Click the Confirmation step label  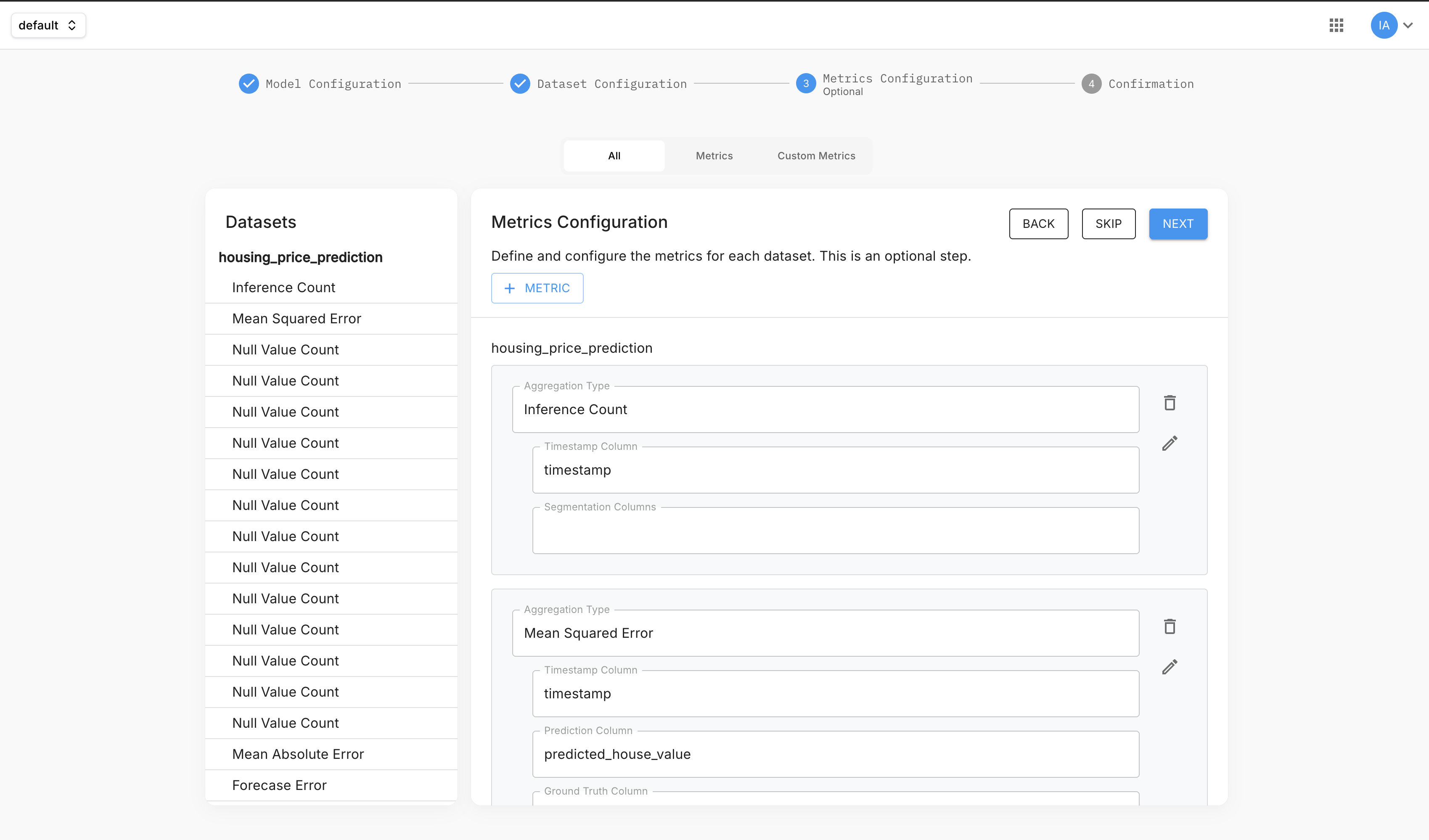[x=1151, y=84]
